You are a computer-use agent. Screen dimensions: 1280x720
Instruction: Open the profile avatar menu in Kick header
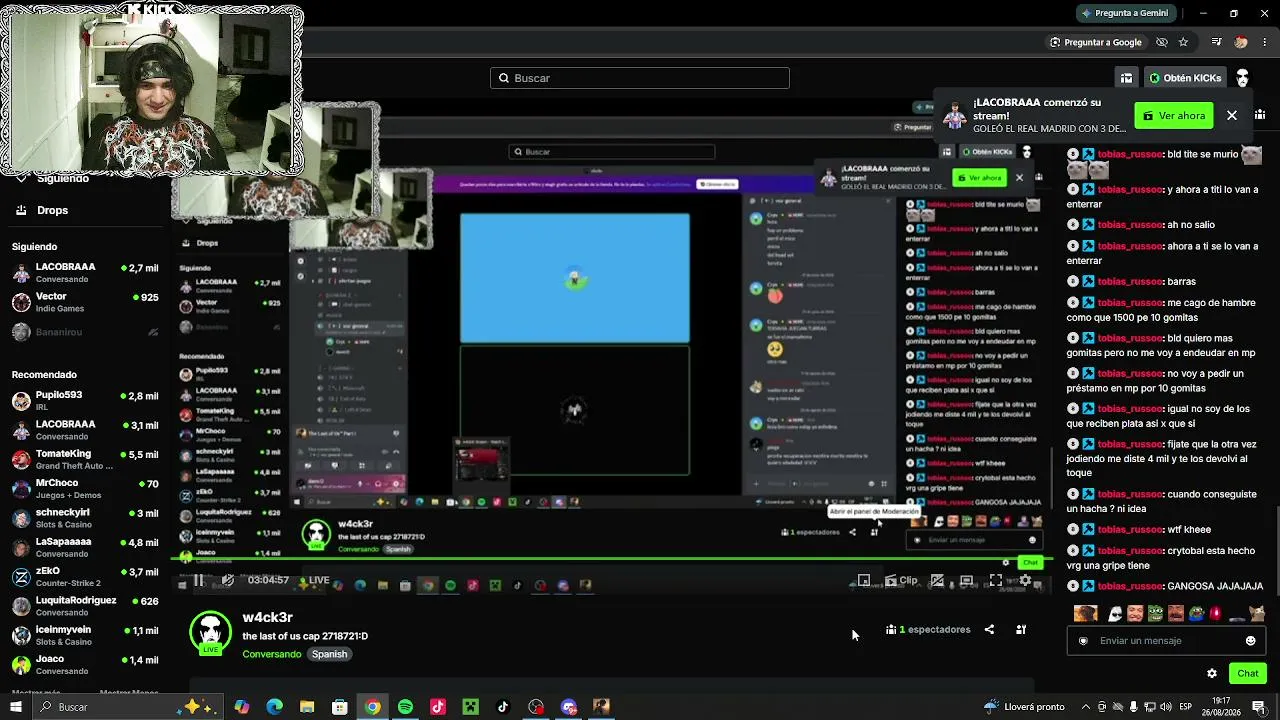(x=1242, y=78)
